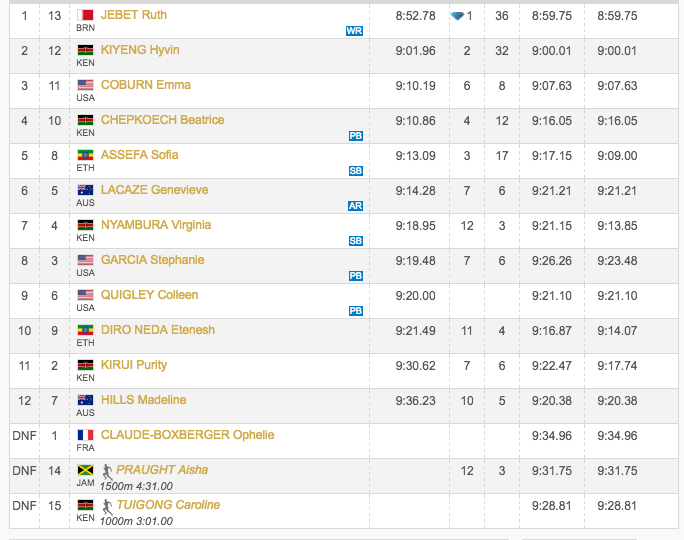Click the pacemaker runner icon next to Tuigong Caroline
The image size is (684, 540).
[107, 505]
